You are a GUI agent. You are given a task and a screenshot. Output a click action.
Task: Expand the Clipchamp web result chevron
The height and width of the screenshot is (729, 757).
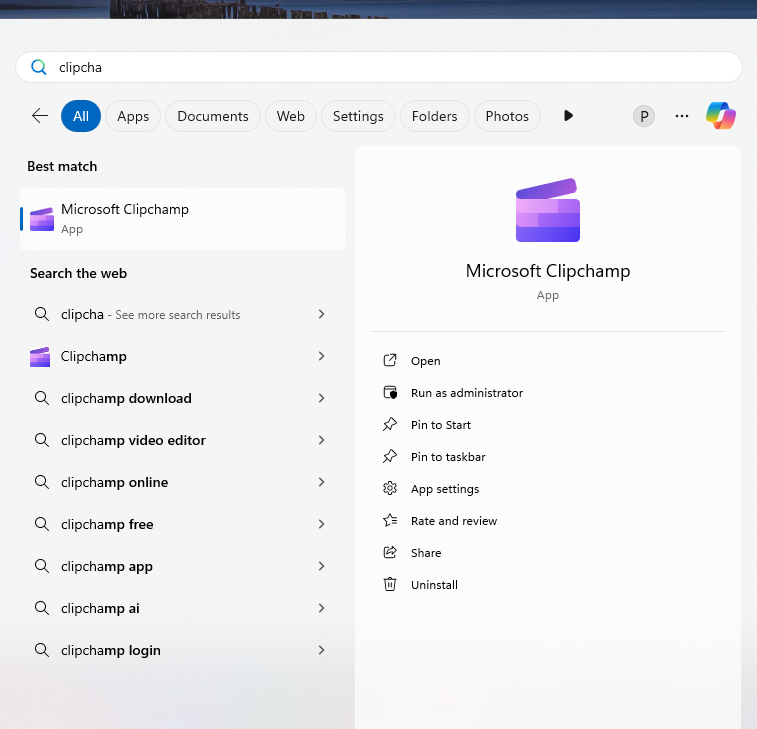coord(322,356)
